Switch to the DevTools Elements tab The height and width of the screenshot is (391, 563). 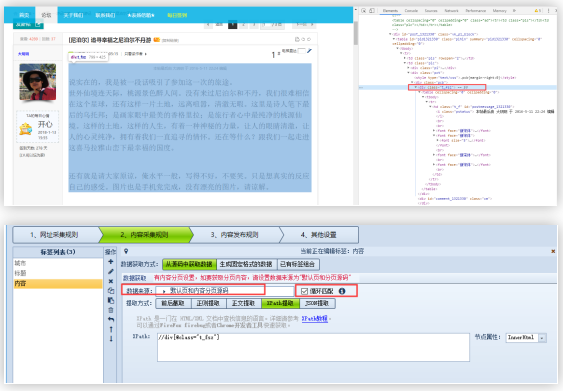click(x=390, y=11)
